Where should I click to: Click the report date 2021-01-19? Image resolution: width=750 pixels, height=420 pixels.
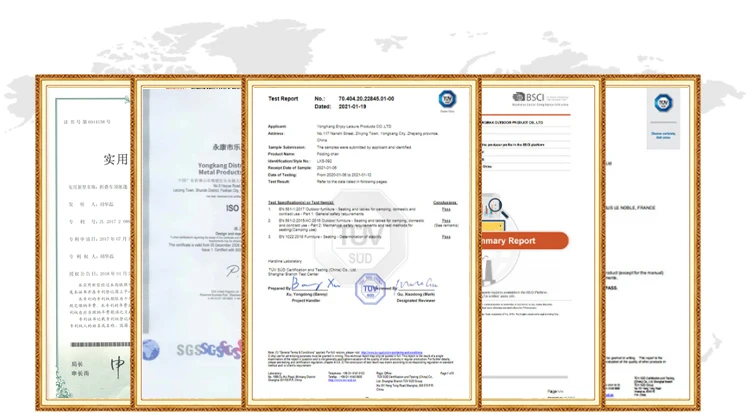pyautogui.click(x=353, y=107)
